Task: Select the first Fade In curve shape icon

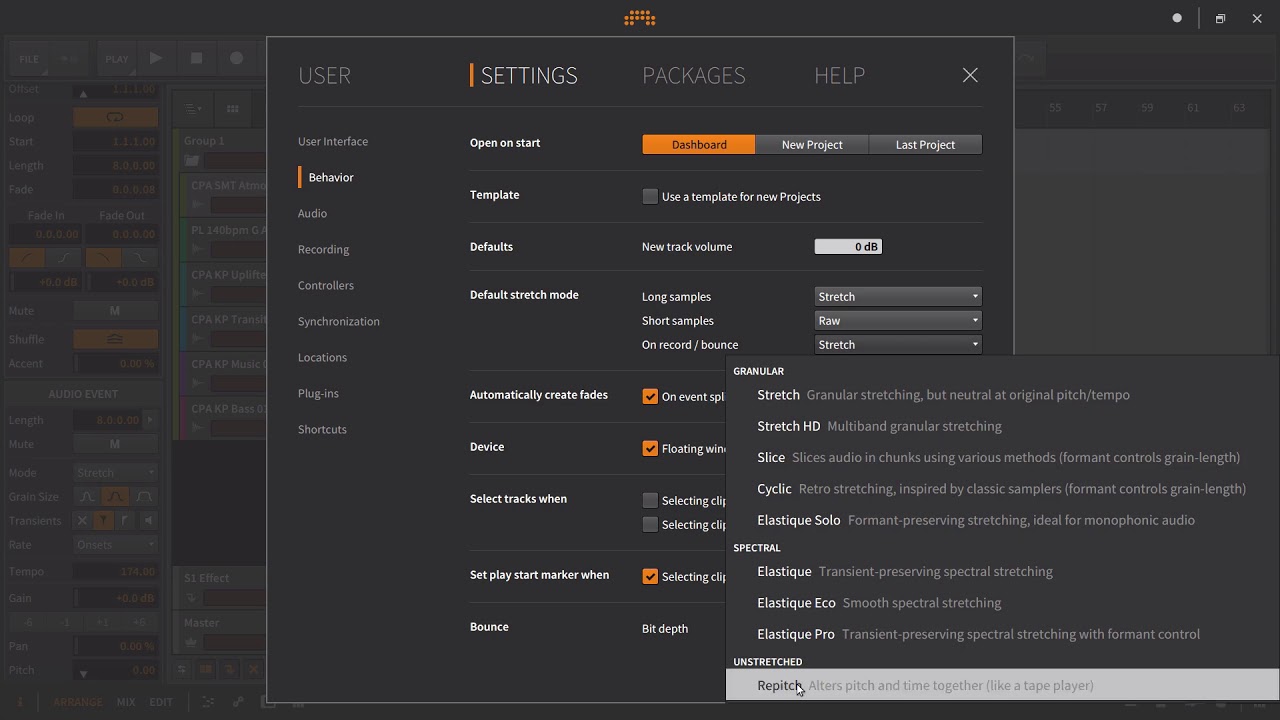Action: coord(26,257)
